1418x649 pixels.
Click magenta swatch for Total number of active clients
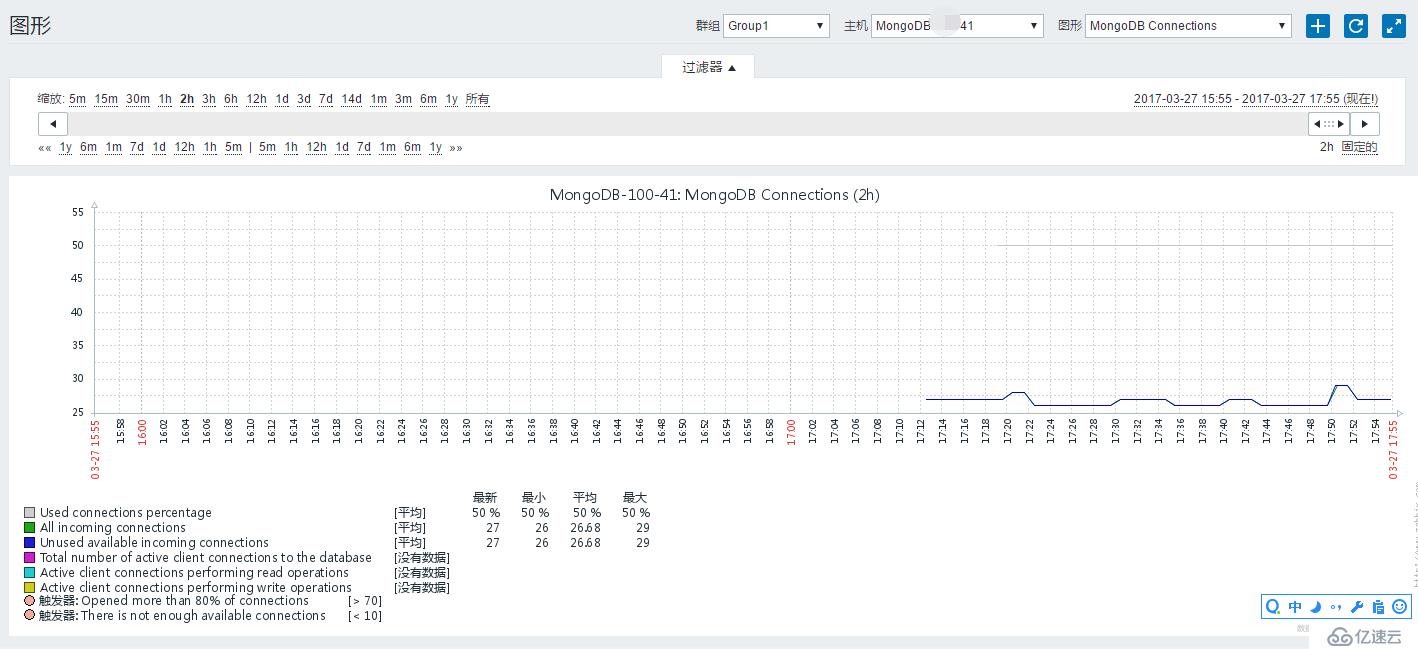coord(30,558)
